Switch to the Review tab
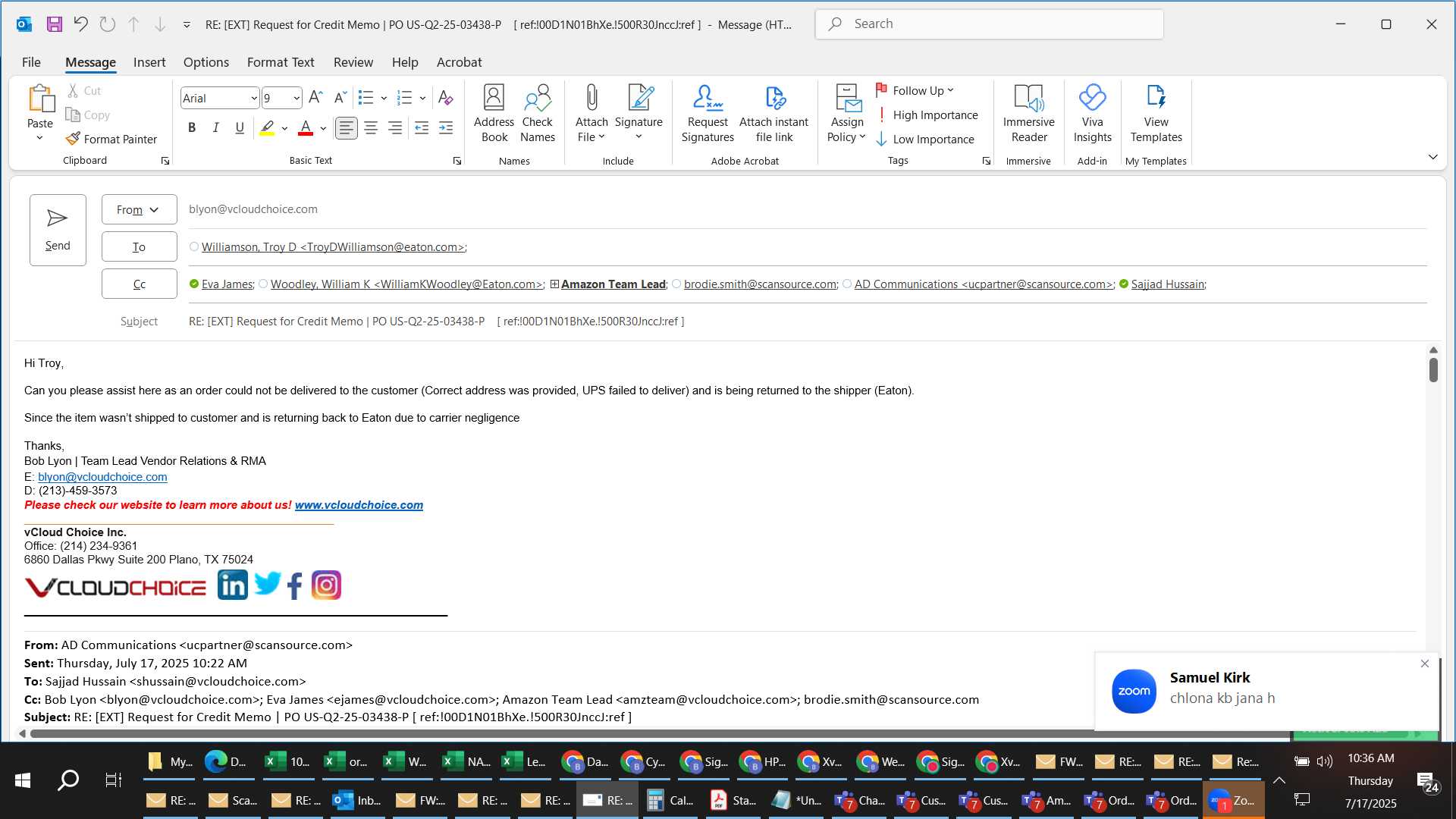1456x819 pixels. (x=353, y=62)
